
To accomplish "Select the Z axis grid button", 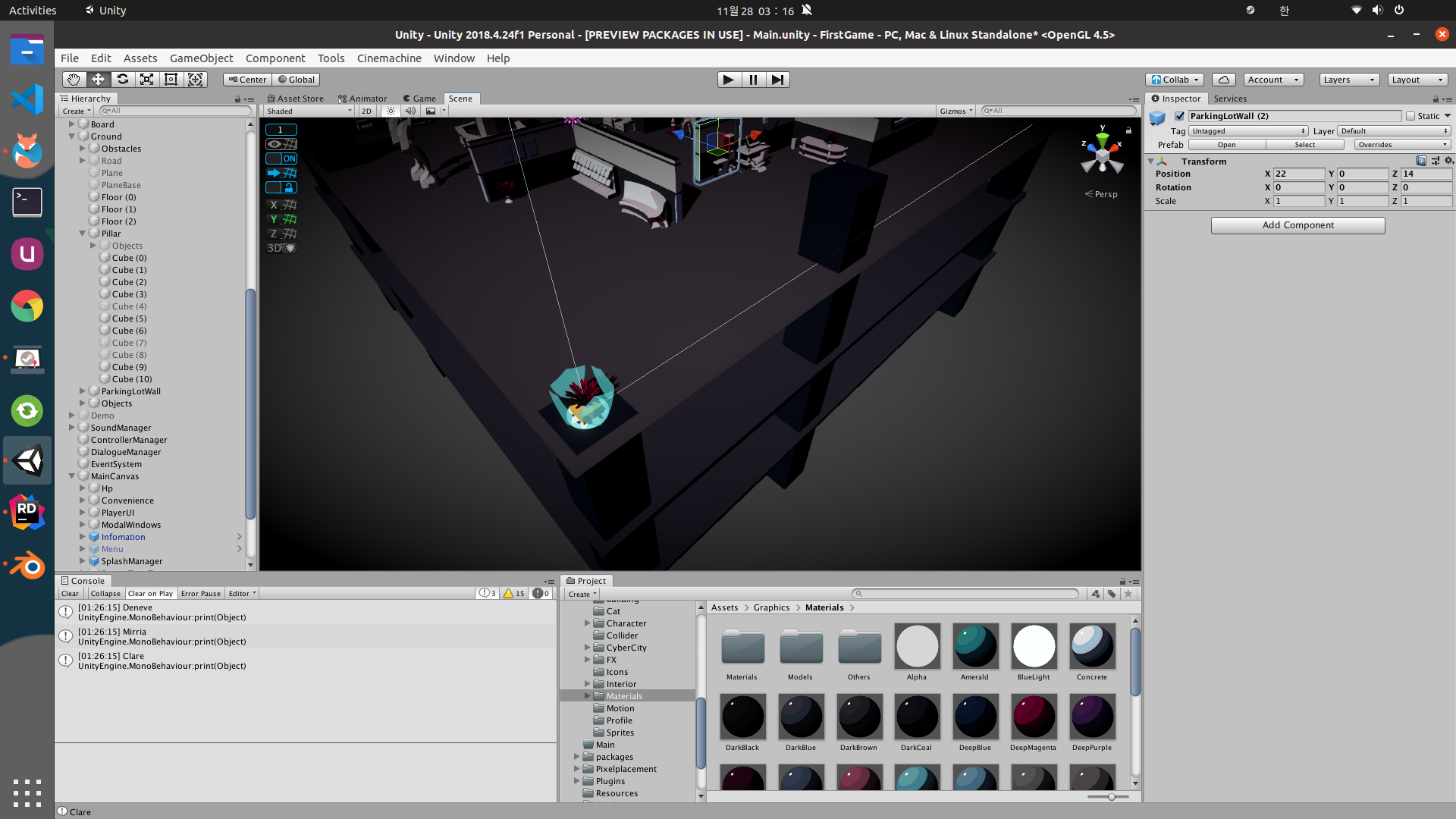I will coord(281,234).
